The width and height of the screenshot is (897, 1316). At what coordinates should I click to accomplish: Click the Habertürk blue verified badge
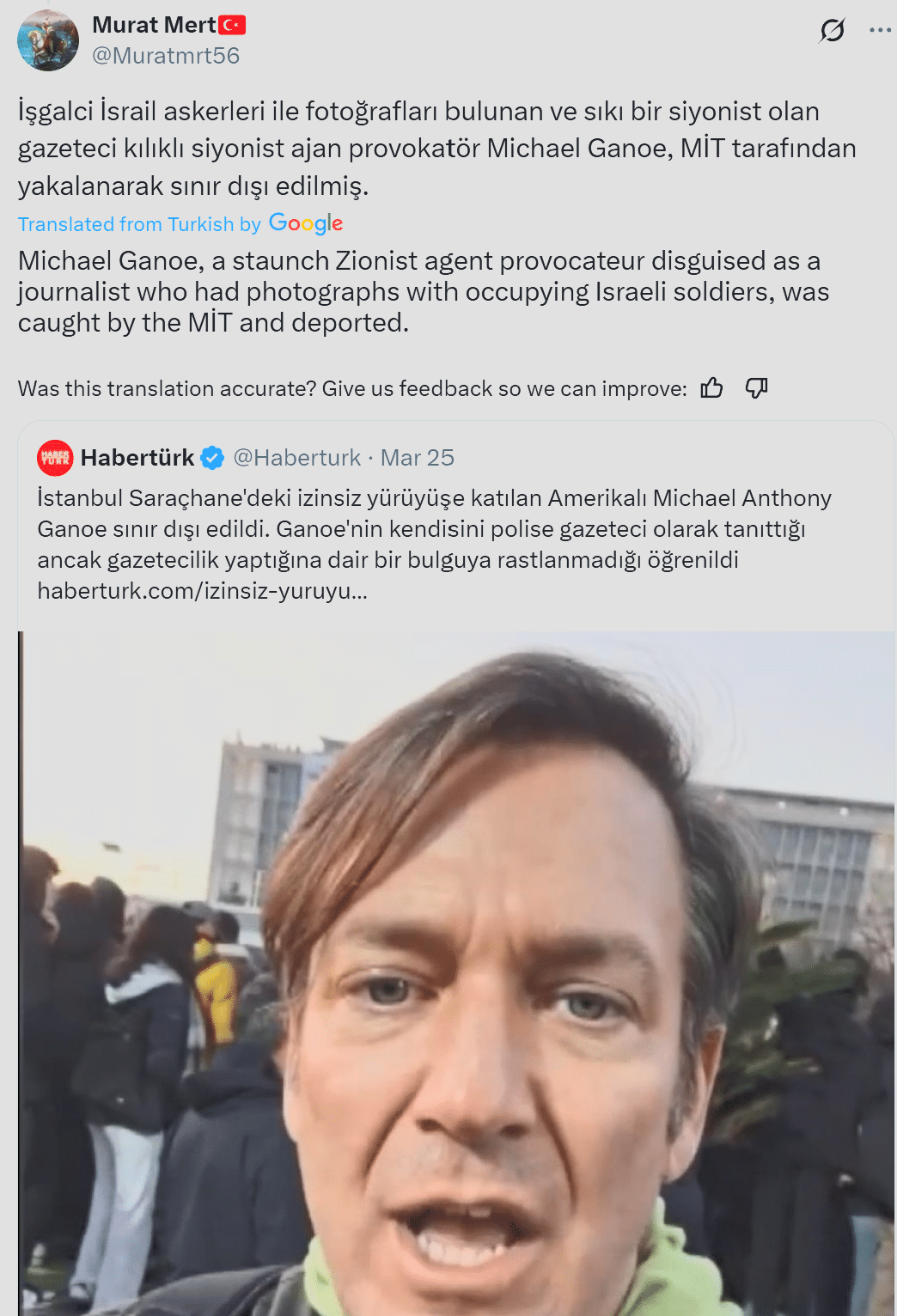pos(212,458)
